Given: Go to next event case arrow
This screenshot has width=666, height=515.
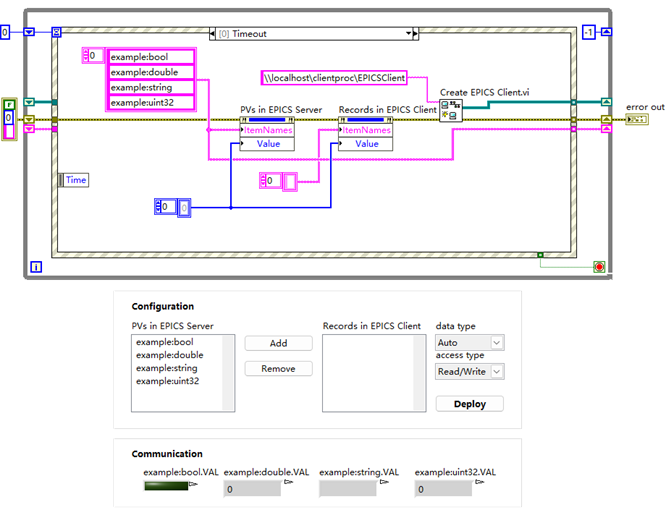Looking at the screenshot, I should [416, 34].
